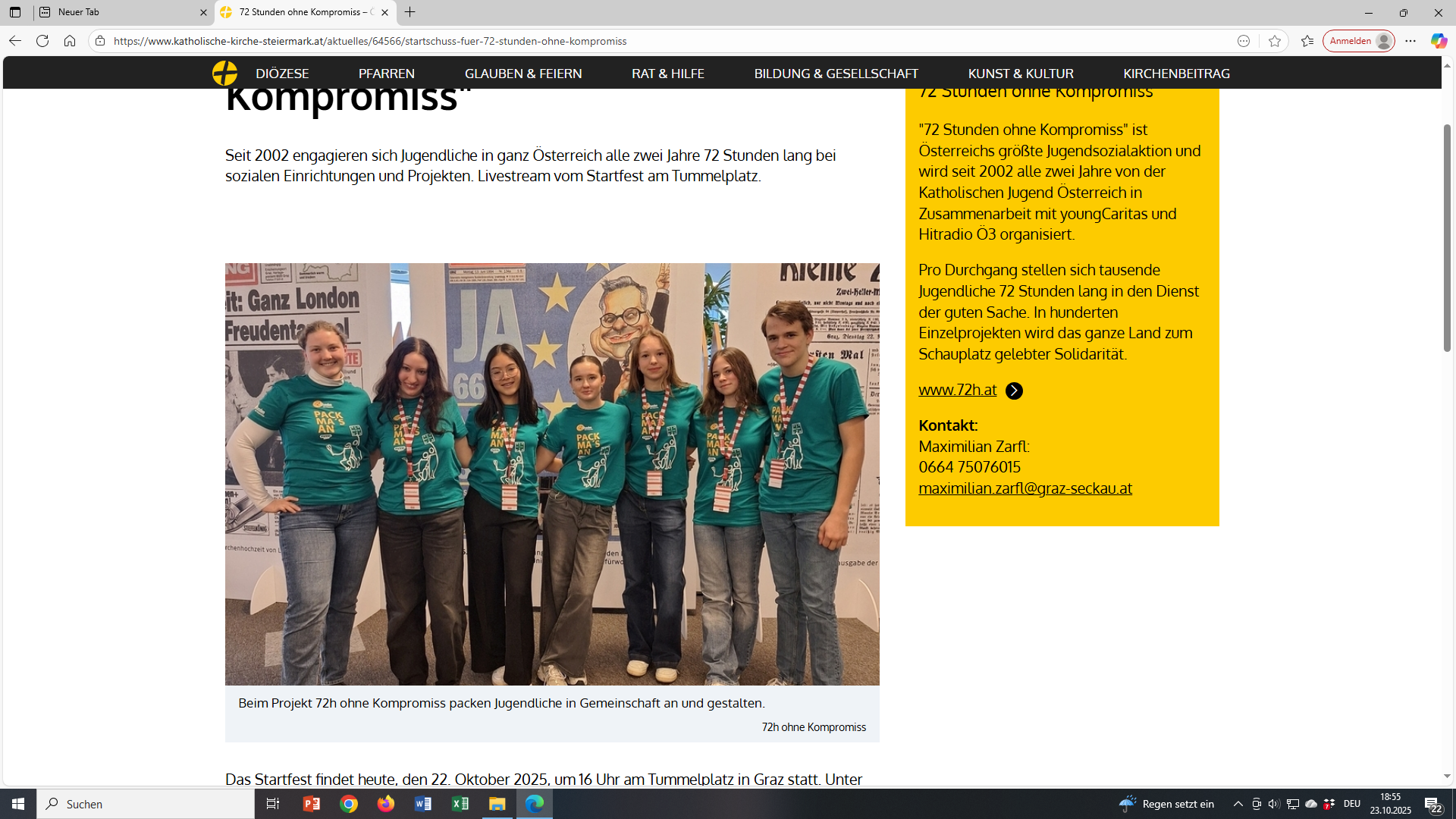Open Tab actions menu icon
This screenshot has height=819, width=1456.
(x=15, y=12)
